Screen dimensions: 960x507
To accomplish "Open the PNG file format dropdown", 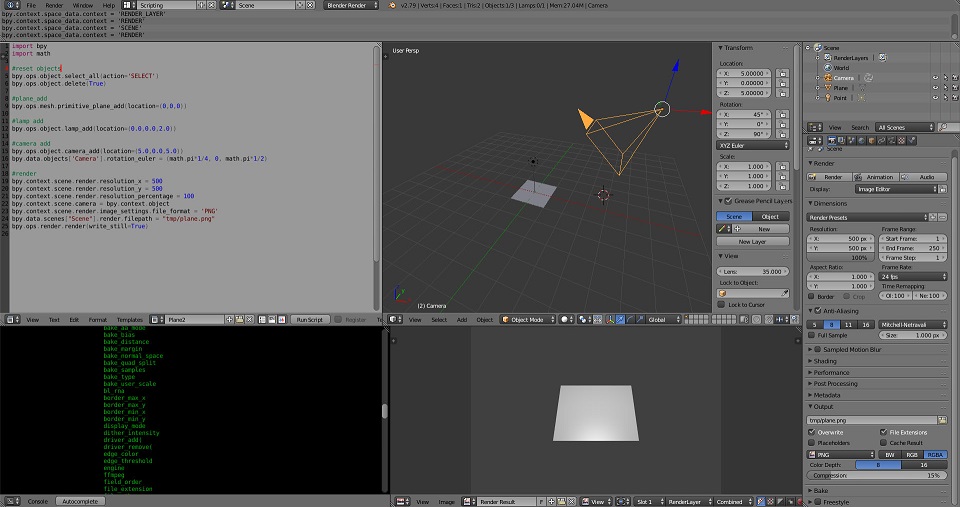I will coord(841,454).
